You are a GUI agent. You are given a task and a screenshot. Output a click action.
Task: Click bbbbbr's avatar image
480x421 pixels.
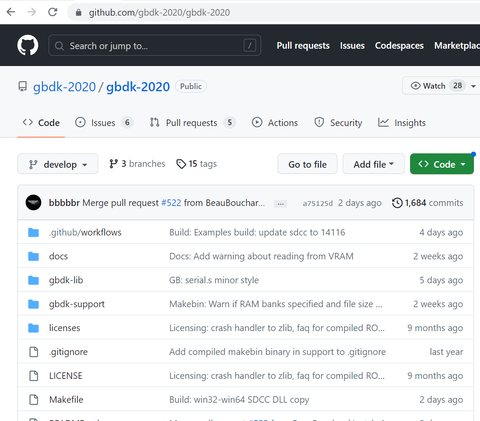33,202
